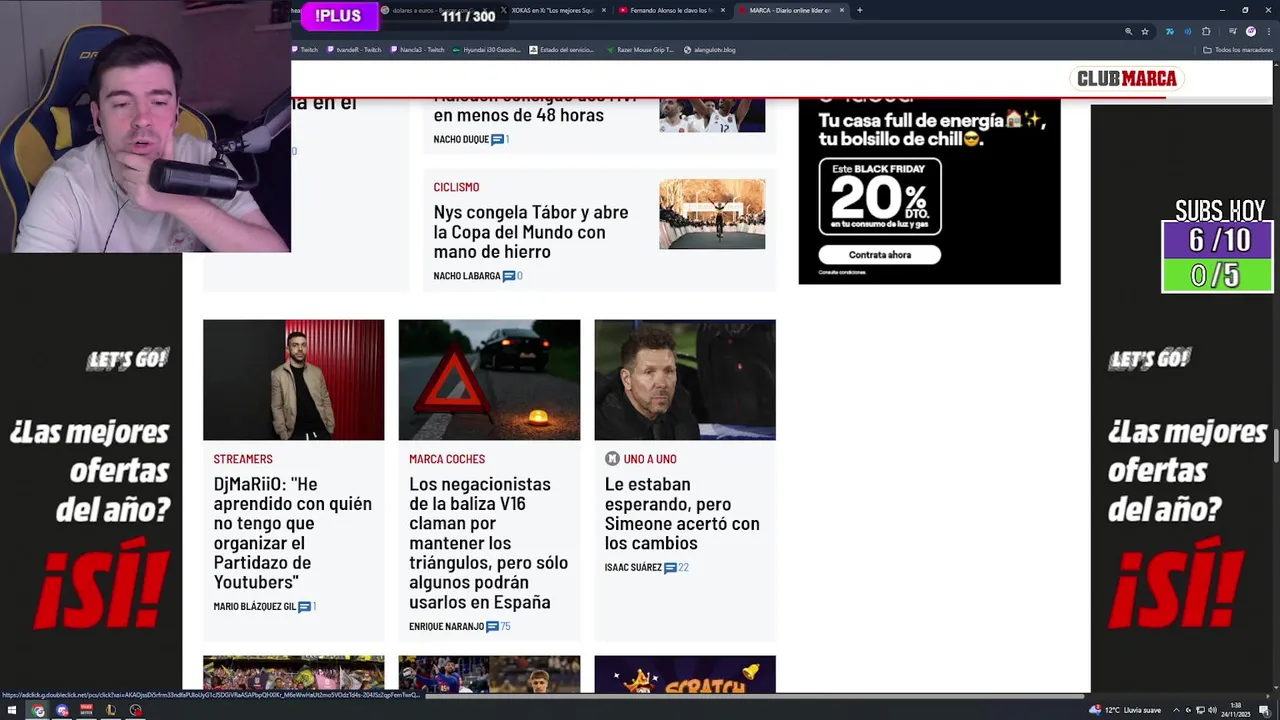This screenshot has width=1280, height=720.
Task: Open the Nys congela Tábor headline
Action: point(531,232)
